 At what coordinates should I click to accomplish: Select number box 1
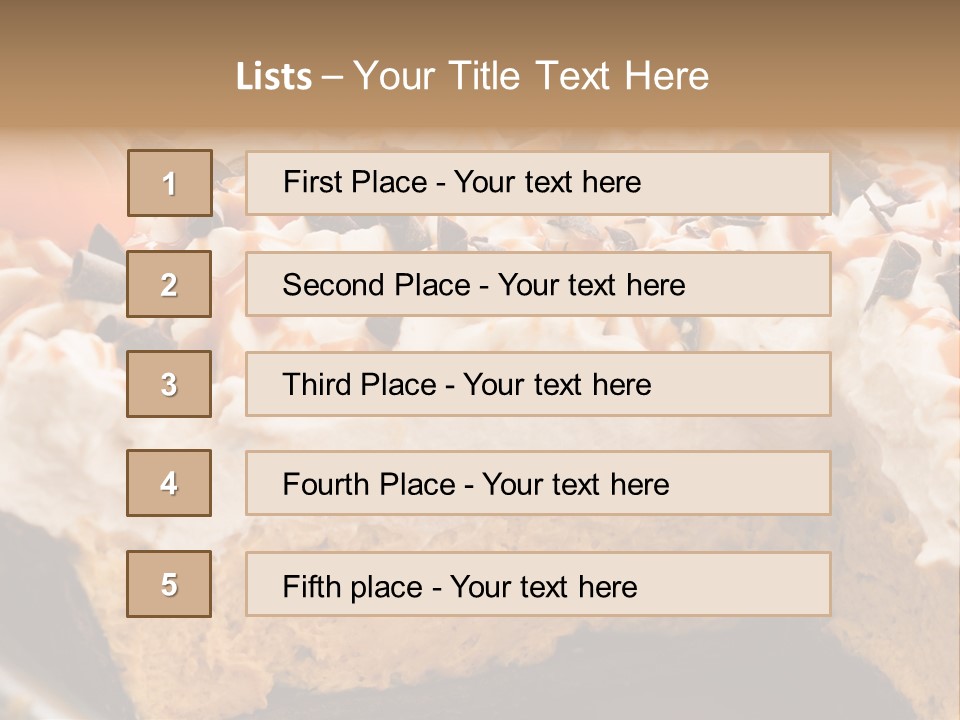point(170,183)
